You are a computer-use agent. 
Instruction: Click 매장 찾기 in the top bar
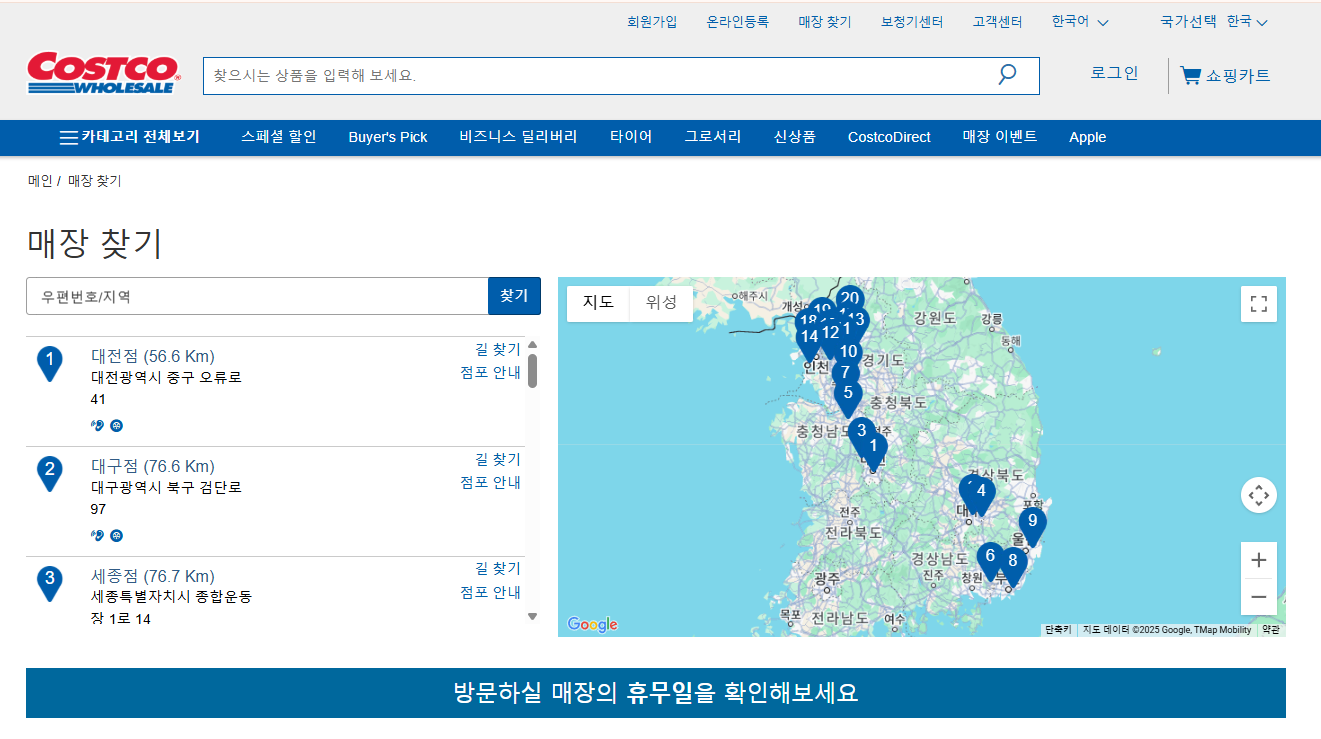(825, 22)
